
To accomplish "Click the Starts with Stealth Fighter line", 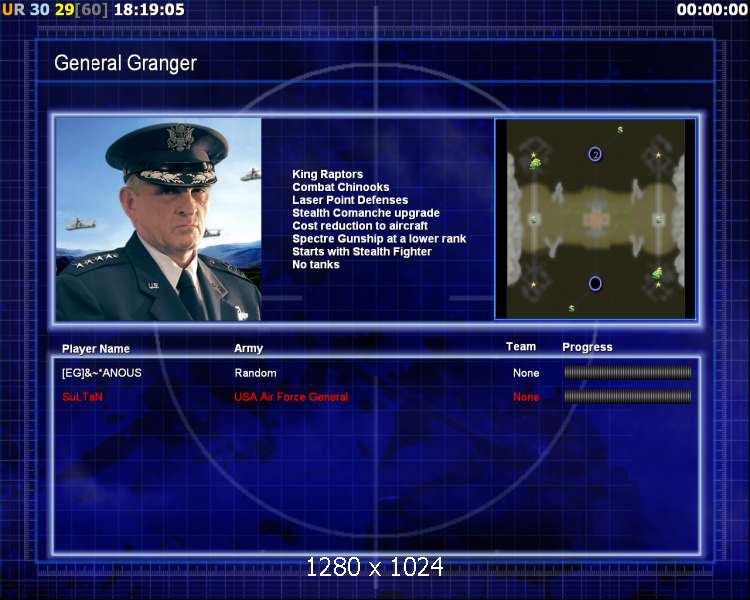I will (362, 252).
